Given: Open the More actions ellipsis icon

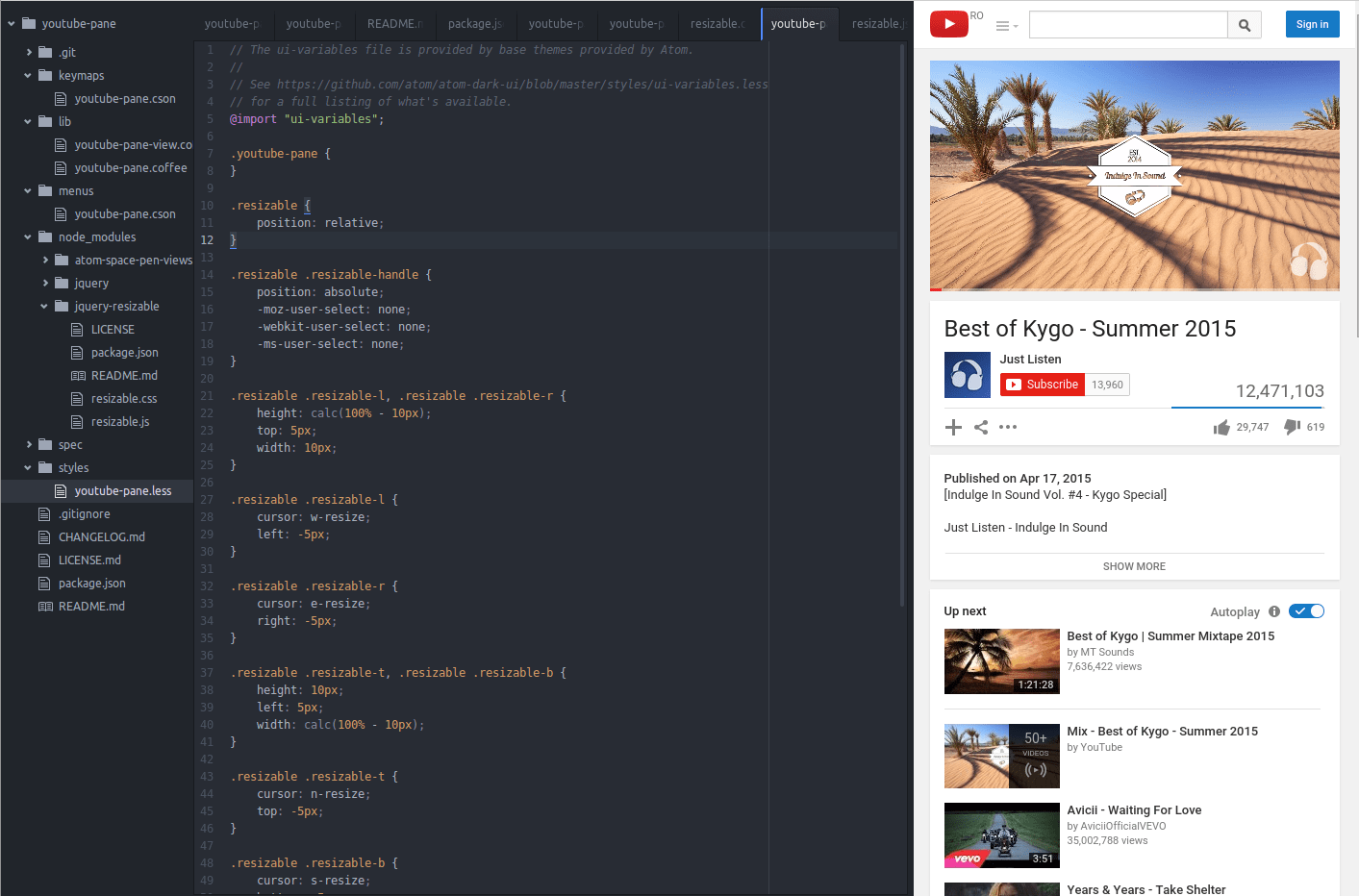Looking at the screenshot, I should [x=1008, y=427].
